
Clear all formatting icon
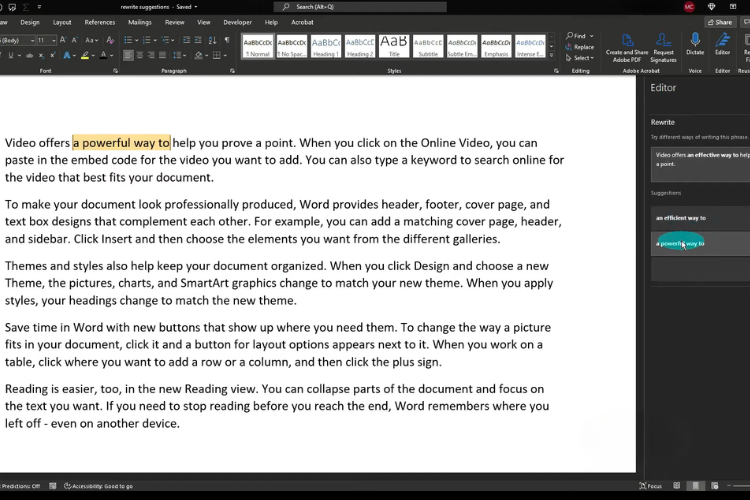[x=110, y=40]
